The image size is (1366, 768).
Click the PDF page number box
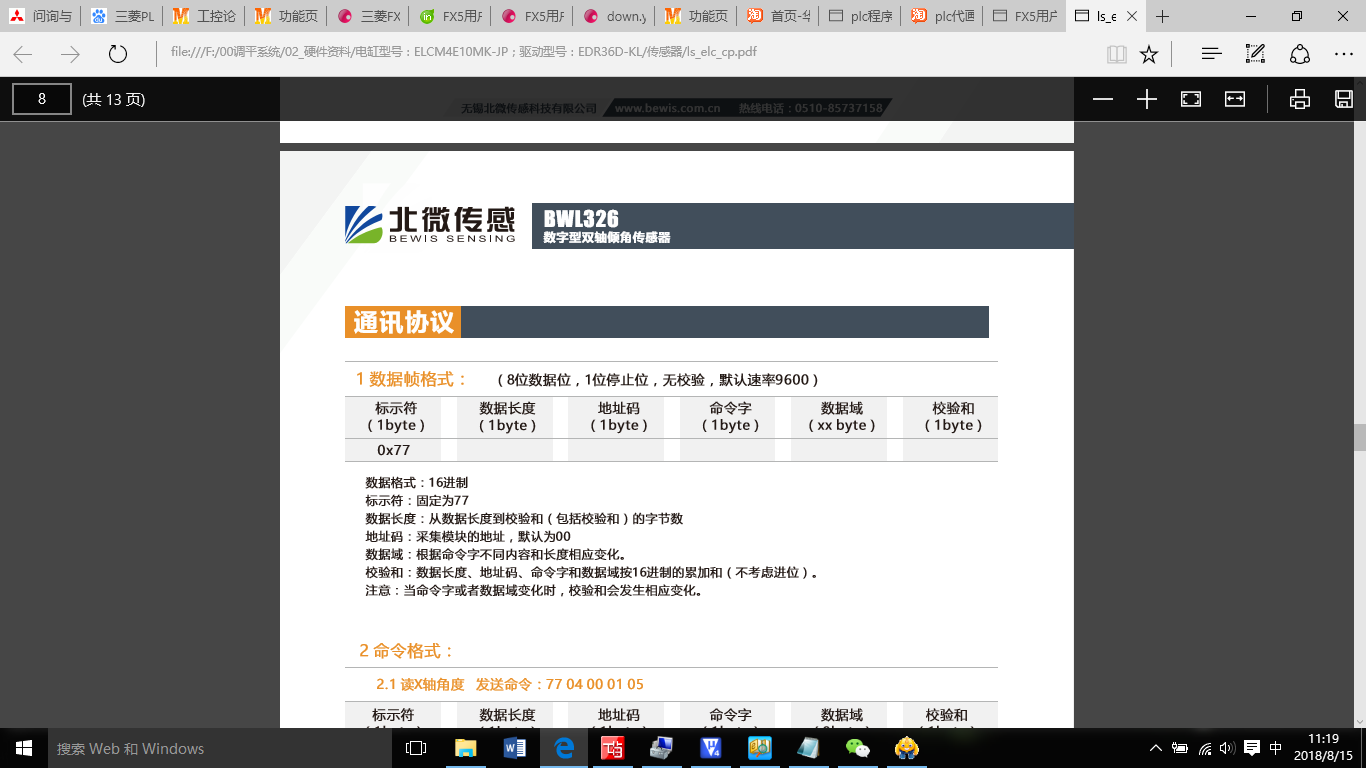42,99
